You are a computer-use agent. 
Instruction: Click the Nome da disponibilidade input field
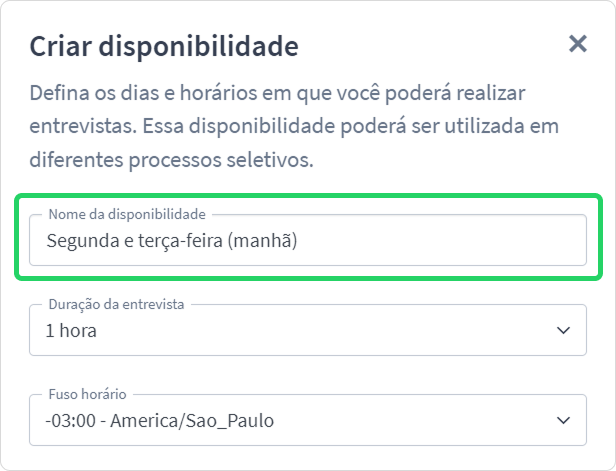308,240
